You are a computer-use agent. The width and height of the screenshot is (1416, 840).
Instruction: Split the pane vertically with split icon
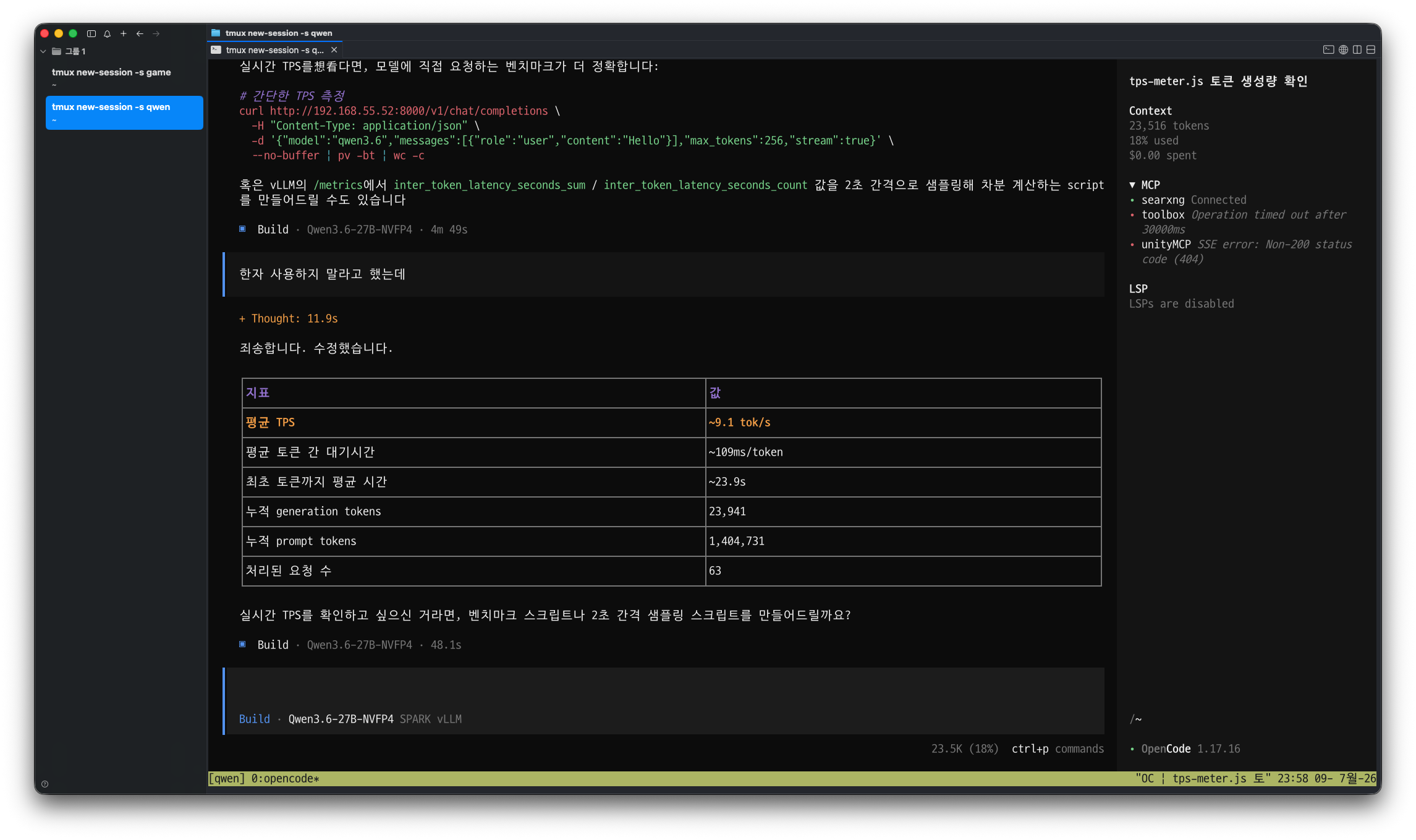coord(1357,49)
